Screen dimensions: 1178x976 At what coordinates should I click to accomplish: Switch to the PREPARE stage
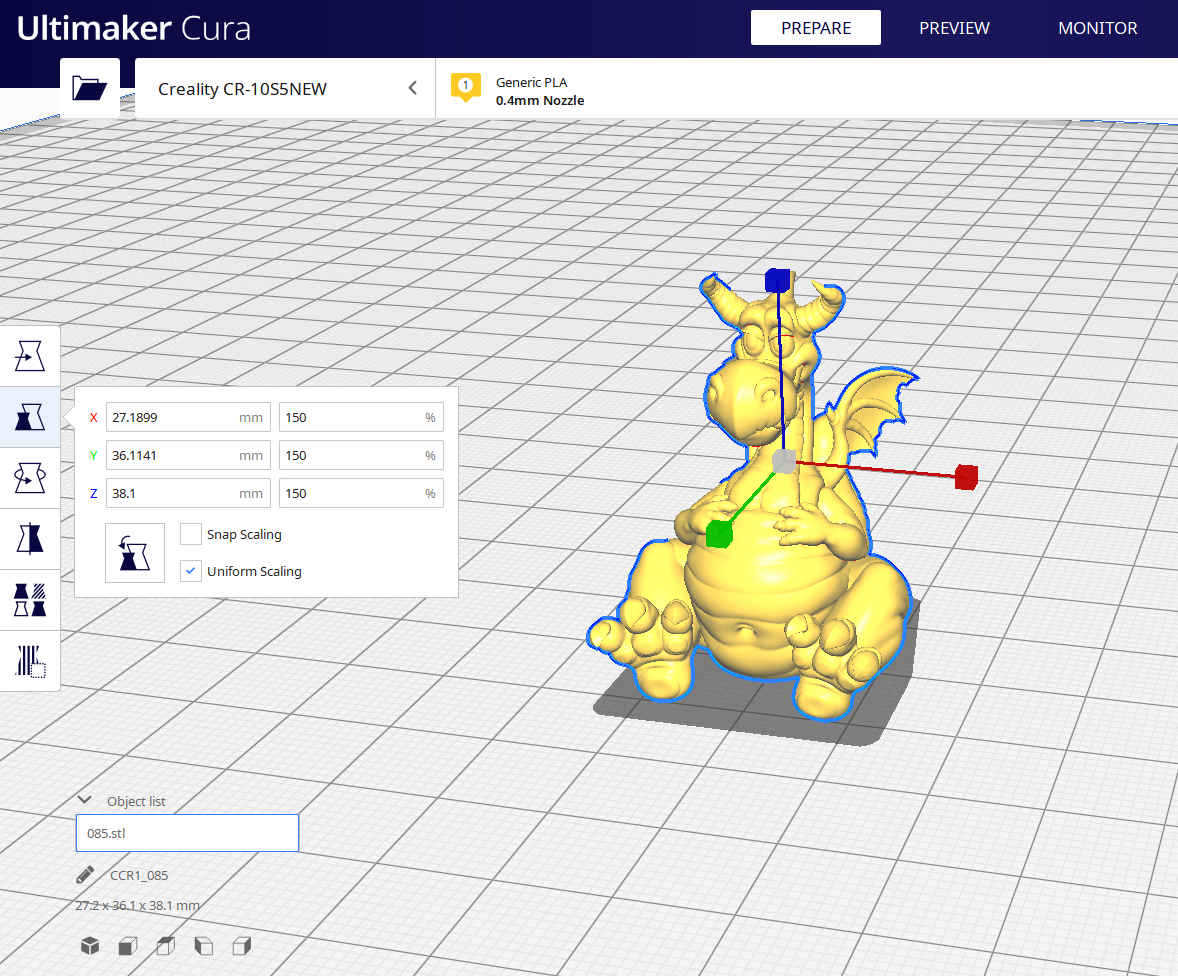point(816,28)
